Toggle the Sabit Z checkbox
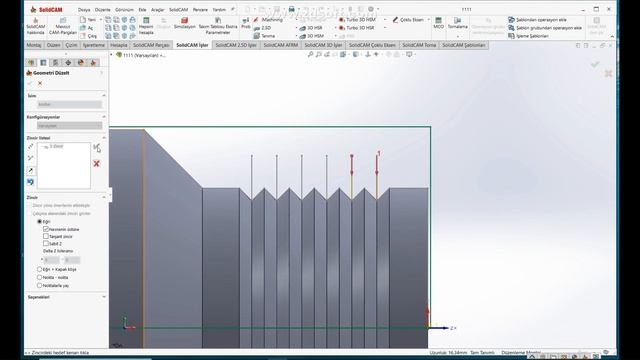 pos(46,243)
